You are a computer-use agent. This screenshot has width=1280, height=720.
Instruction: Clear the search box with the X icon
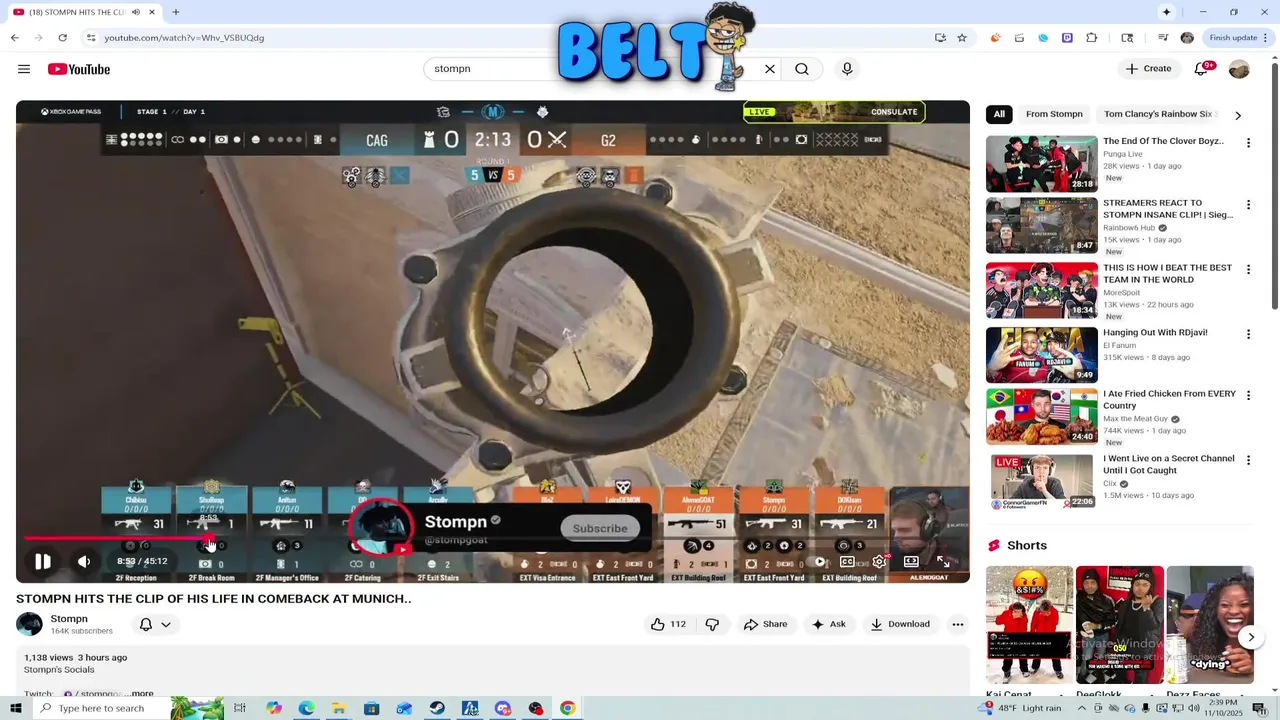tap(770, 69)
